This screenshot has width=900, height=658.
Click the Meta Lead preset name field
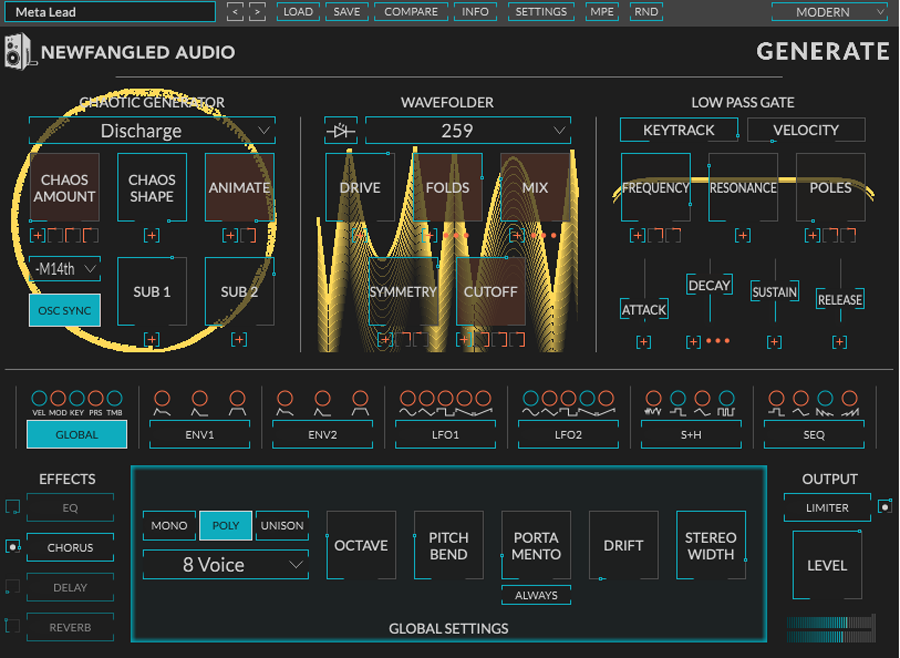click(110, 12)
